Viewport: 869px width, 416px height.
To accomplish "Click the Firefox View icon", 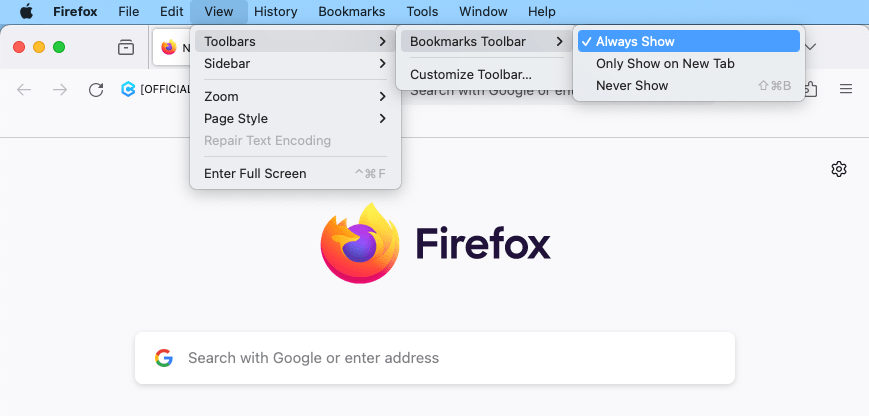I will point(126,48).
